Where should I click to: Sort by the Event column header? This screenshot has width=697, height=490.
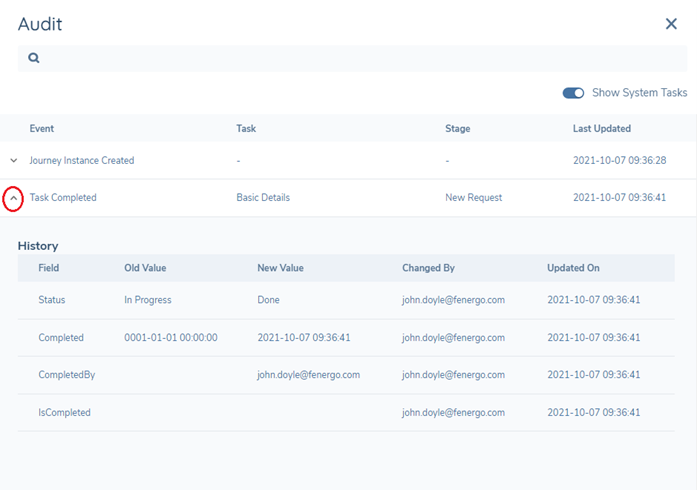42,129
